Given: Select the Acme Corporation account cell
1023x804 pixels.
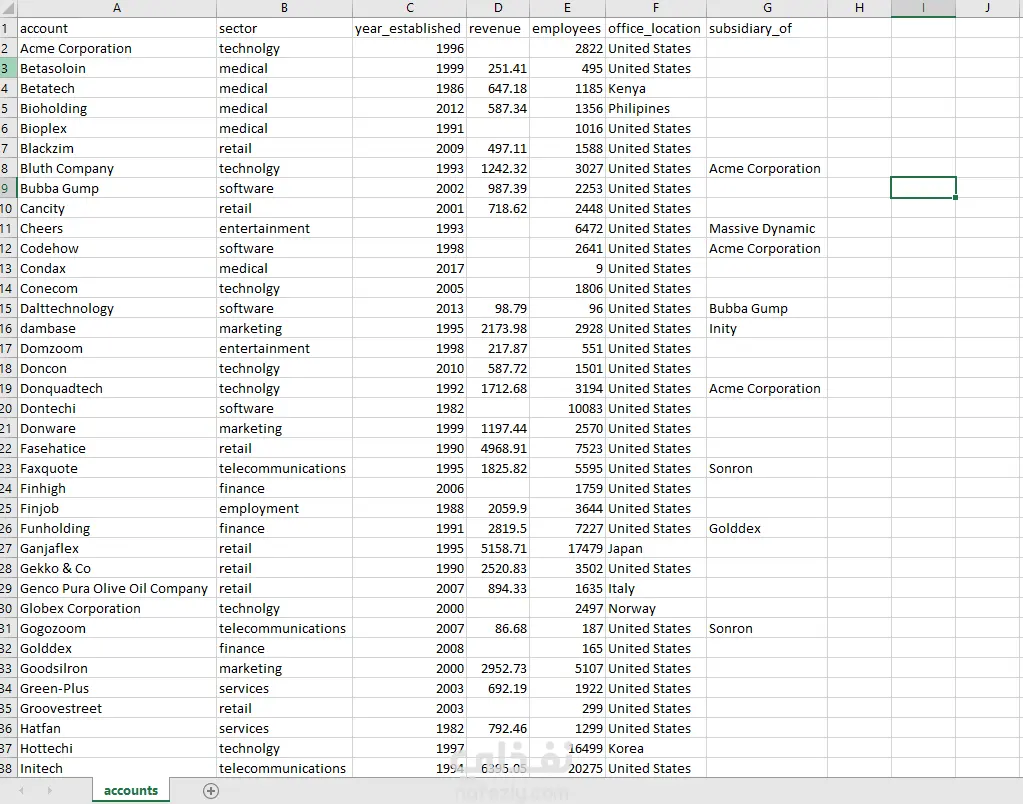Looking at the screenshot, I should coord(117,48).
